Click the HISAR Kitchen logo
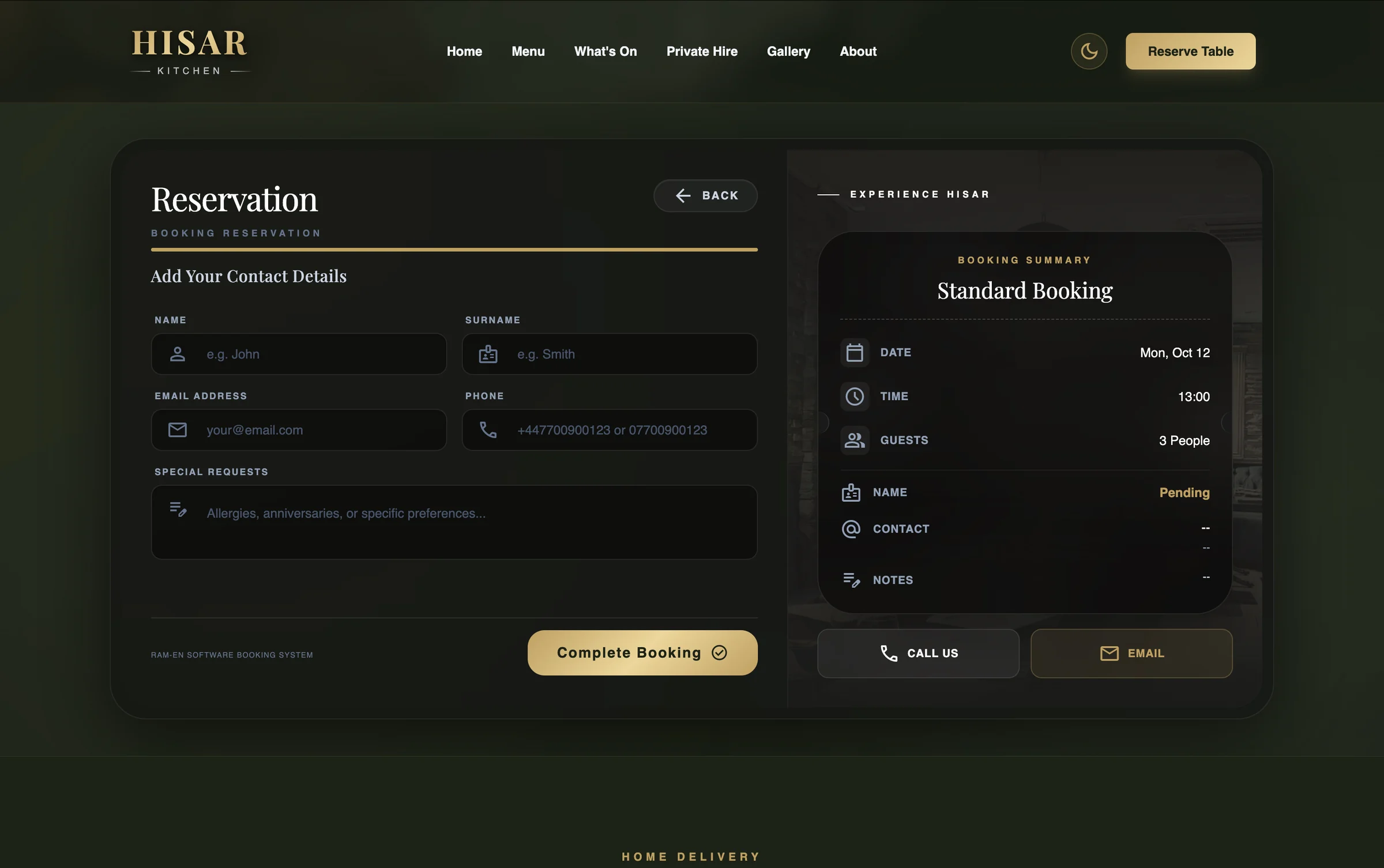 click(x=190, y=52)
